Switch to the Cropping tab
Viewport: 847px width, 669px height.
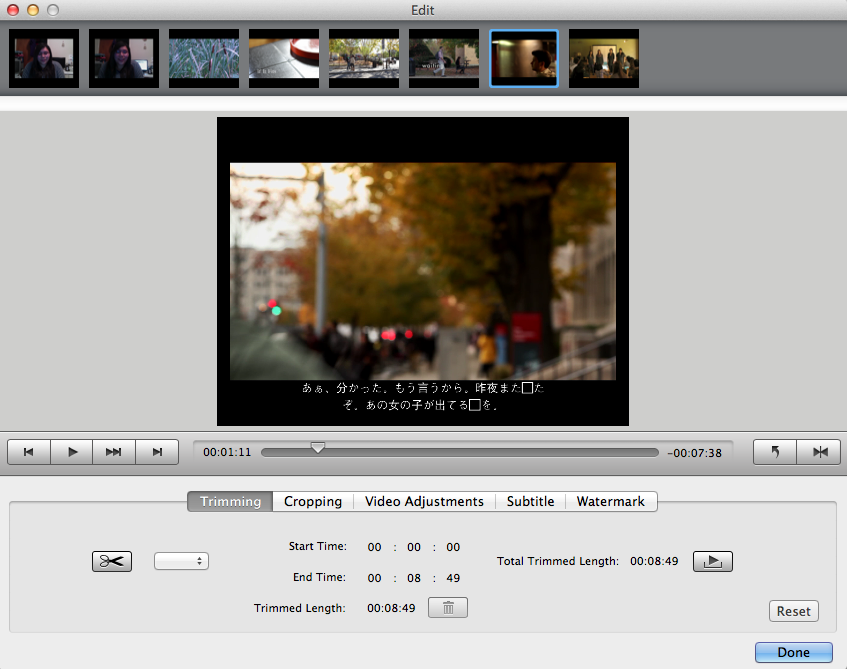(x=313, y=501)
